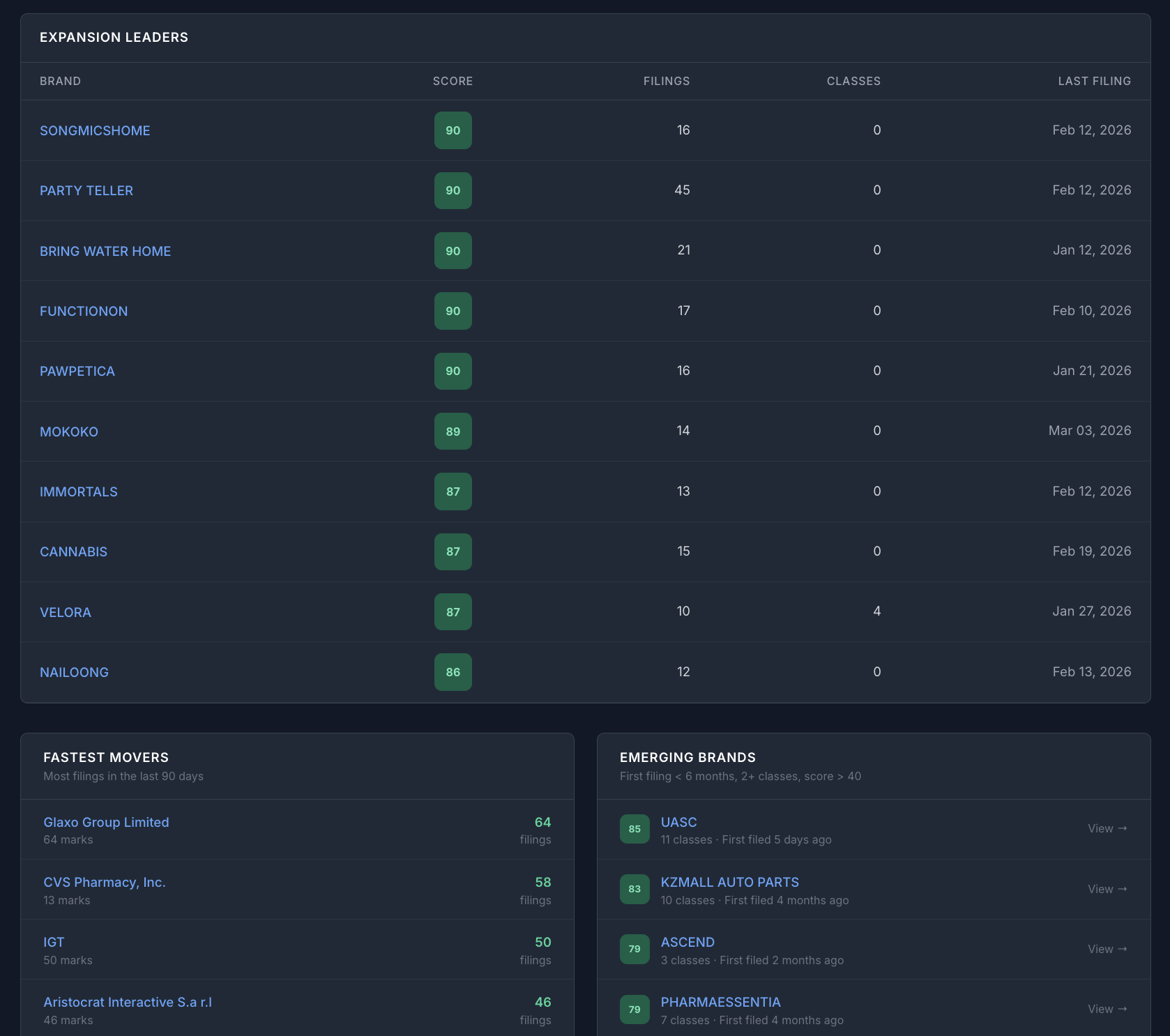Click BRING WATER HOME filings value 21
1170x1036 pixels.
[x=683, y=250]
